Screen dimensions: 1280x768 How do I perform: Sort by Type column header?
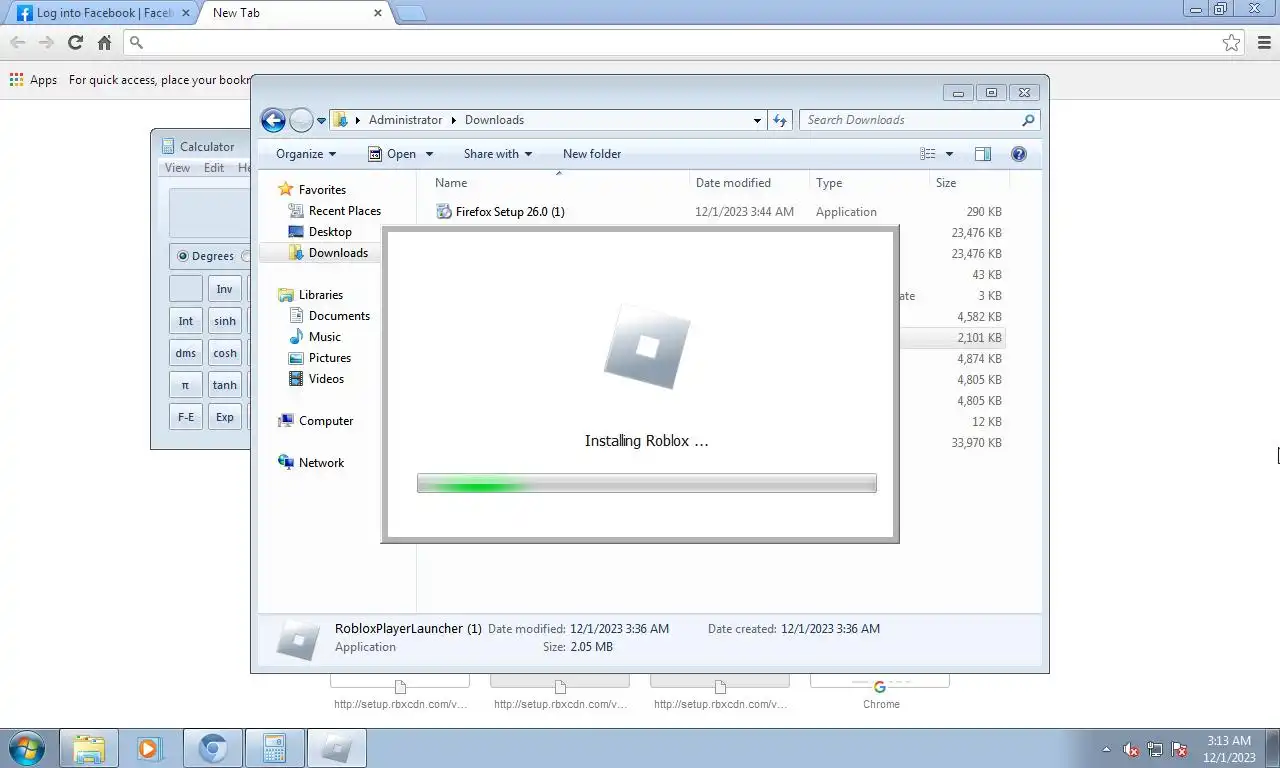point(869,183)
